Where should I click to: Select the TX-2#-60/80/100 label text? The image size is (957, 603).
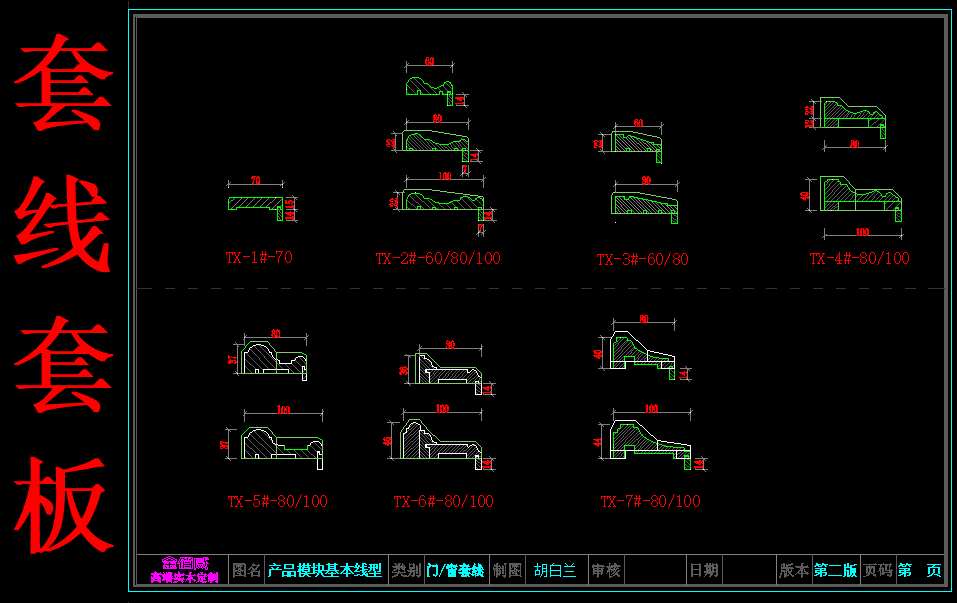[x=437, y=259]
